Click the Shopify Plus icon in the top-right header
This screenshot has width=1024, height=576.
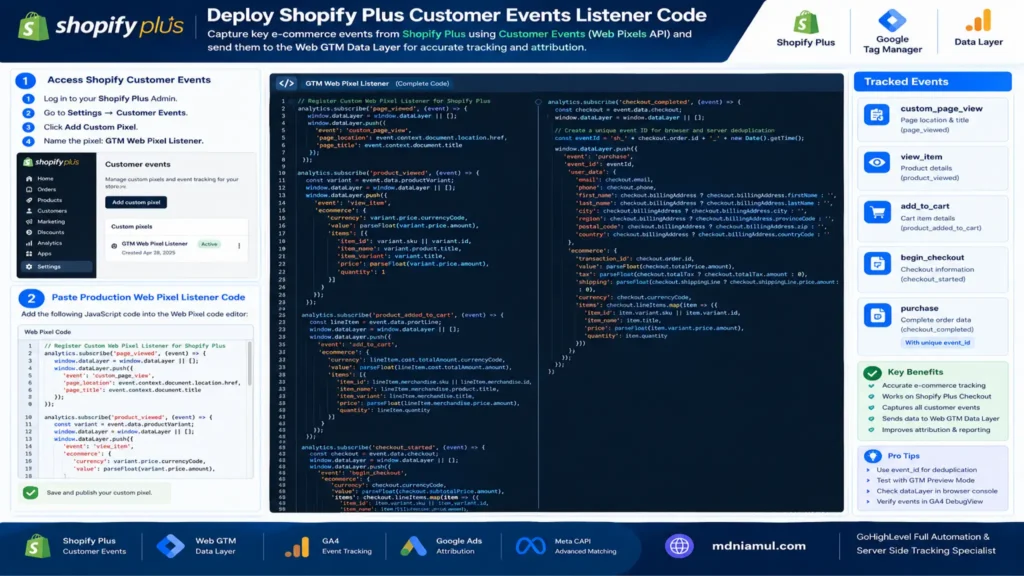(x=805, y=23)
